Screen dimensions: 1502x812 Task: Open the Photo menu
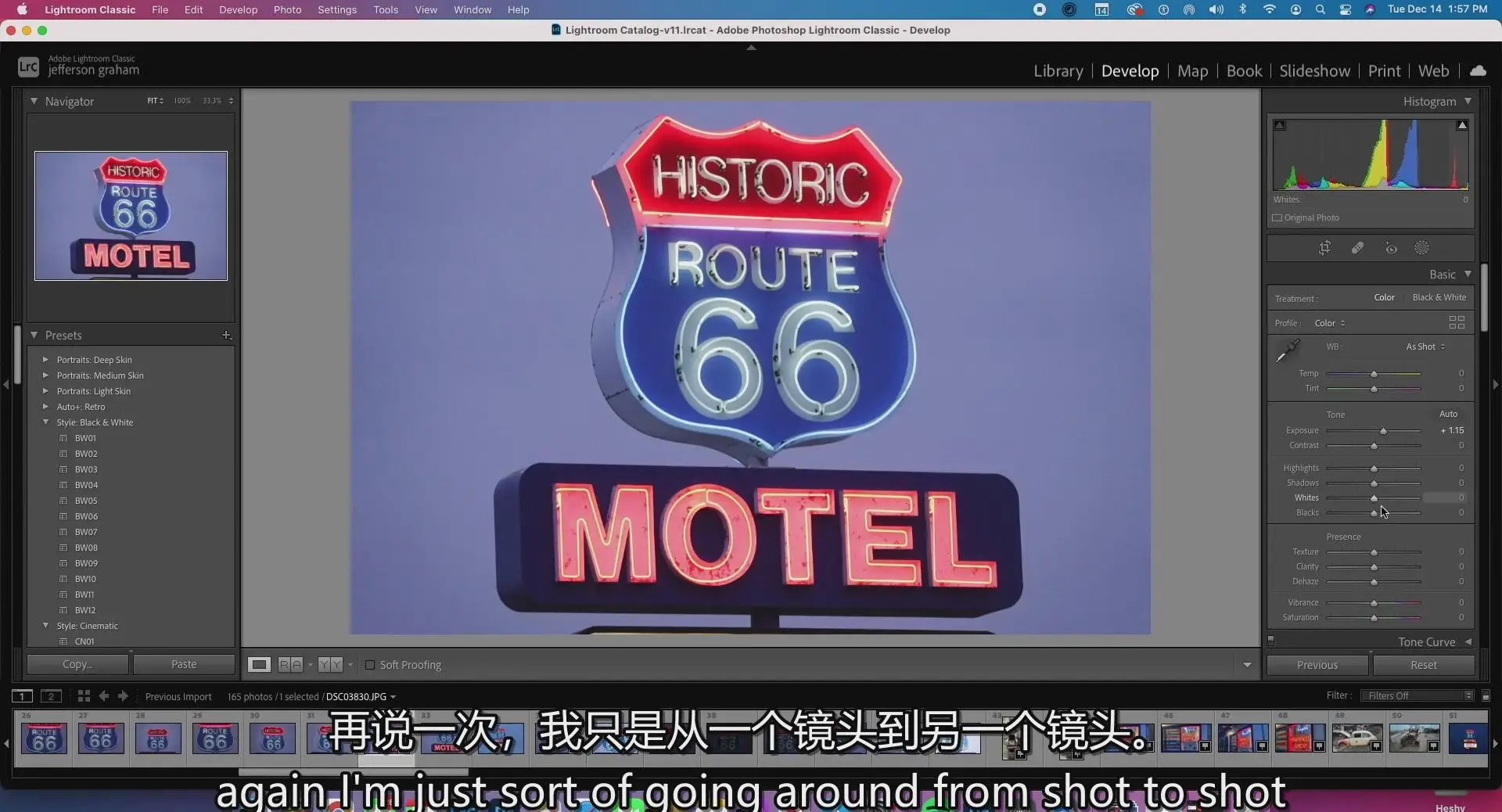pyautogui.click(x=287, y=9)
